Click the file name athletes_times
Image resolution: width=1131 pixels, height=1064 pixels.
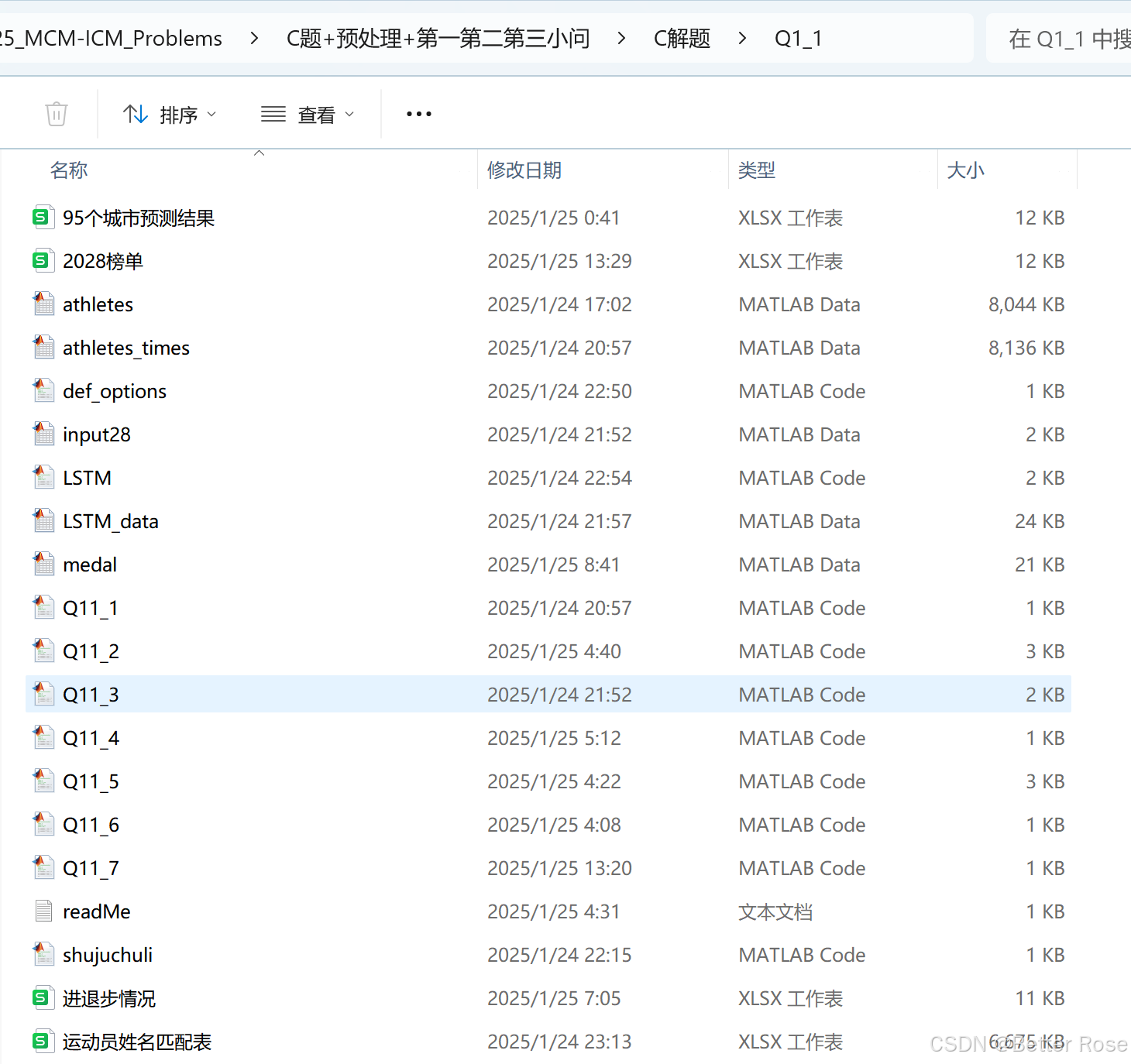126,348
